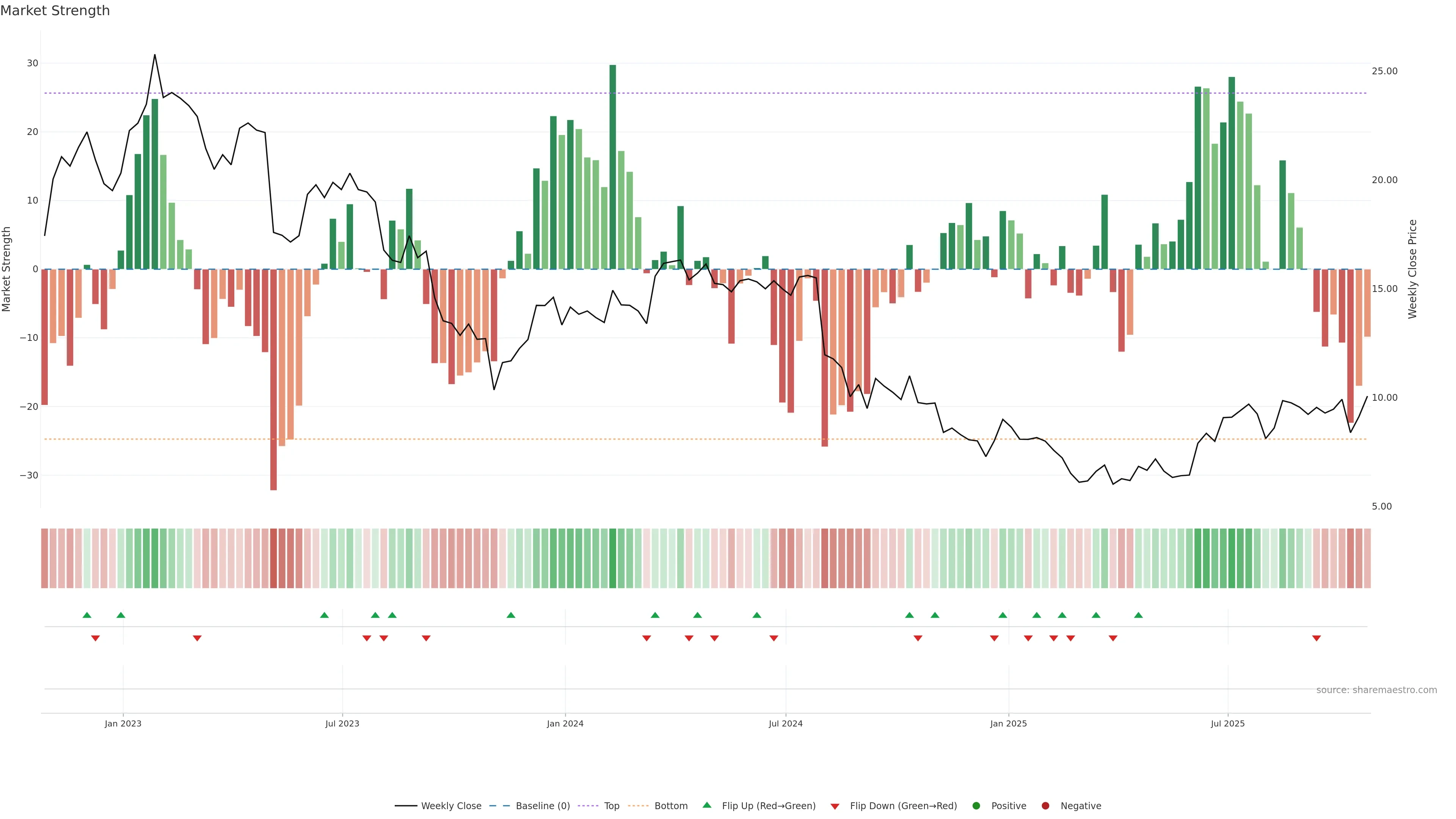This screenshot has height=819, width=1456.
Task: Click the red Flip Down legend triangle
Action: point(835,806)
